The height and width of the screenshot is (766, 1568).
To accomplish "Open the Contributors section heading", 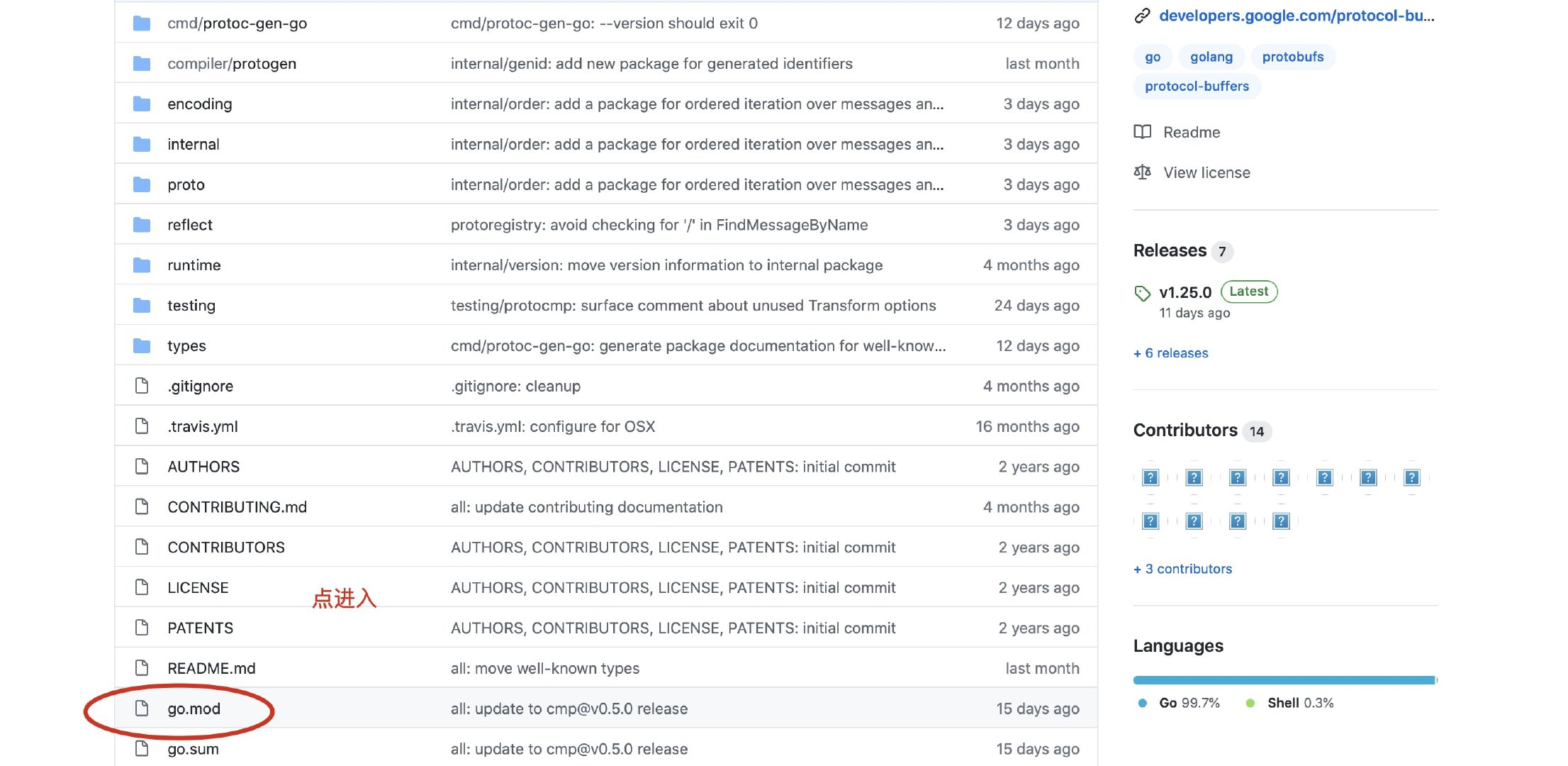I will point(1185,431).
